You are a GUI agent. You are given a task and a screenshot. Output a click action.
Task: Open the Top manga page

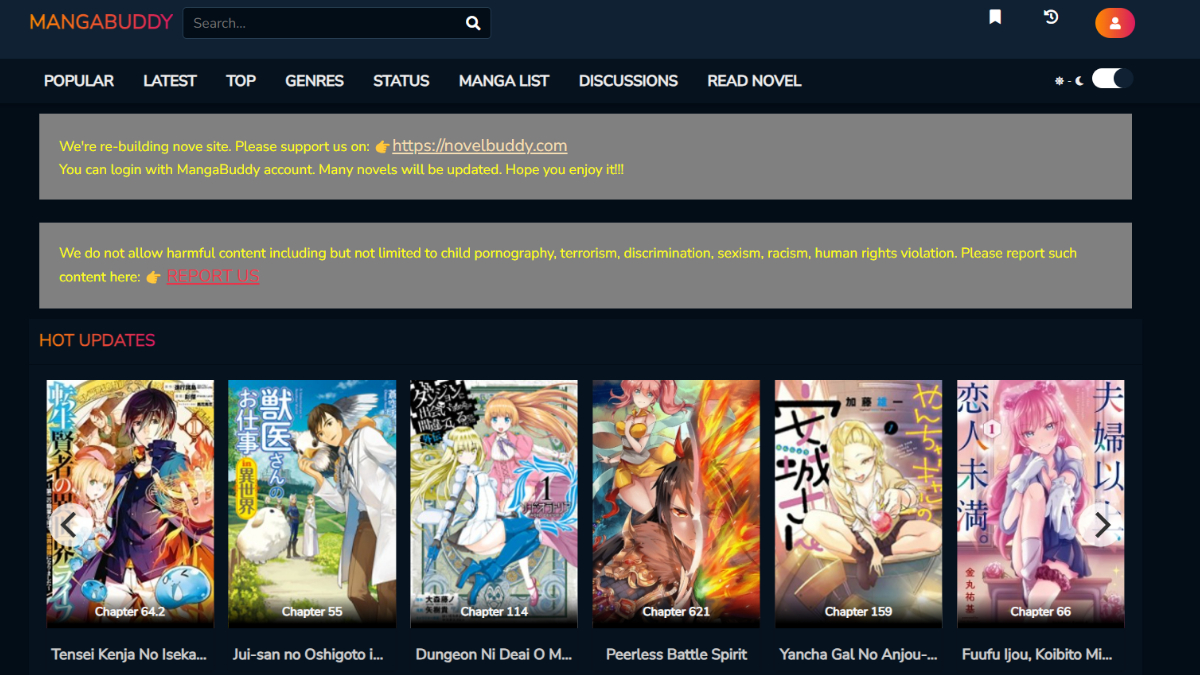click(241, 81)
